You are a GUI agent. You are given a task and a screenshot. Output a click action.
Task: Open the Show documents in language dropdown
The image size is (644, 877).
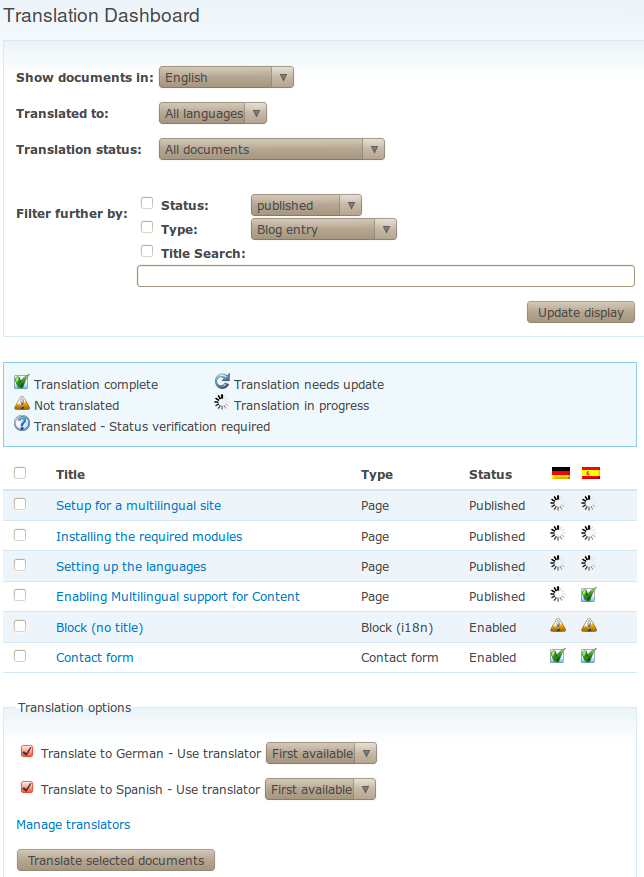point(226,77)
